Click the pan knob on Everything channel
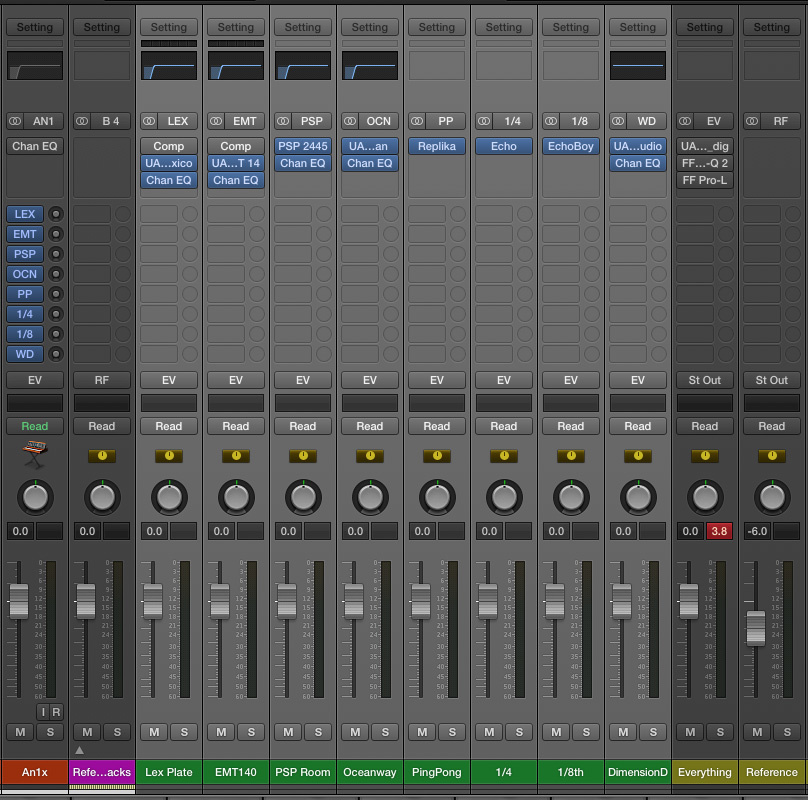 [x=705, y=497]
